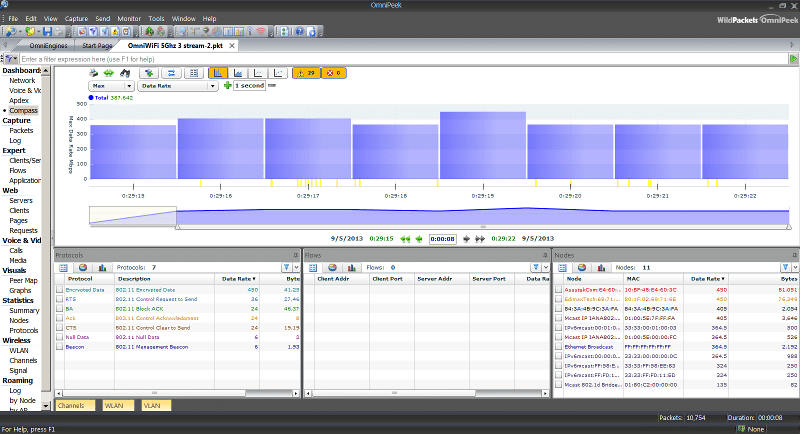Show Nodes panel as bar chart
The image size is (800, 434).
(601, 268)
